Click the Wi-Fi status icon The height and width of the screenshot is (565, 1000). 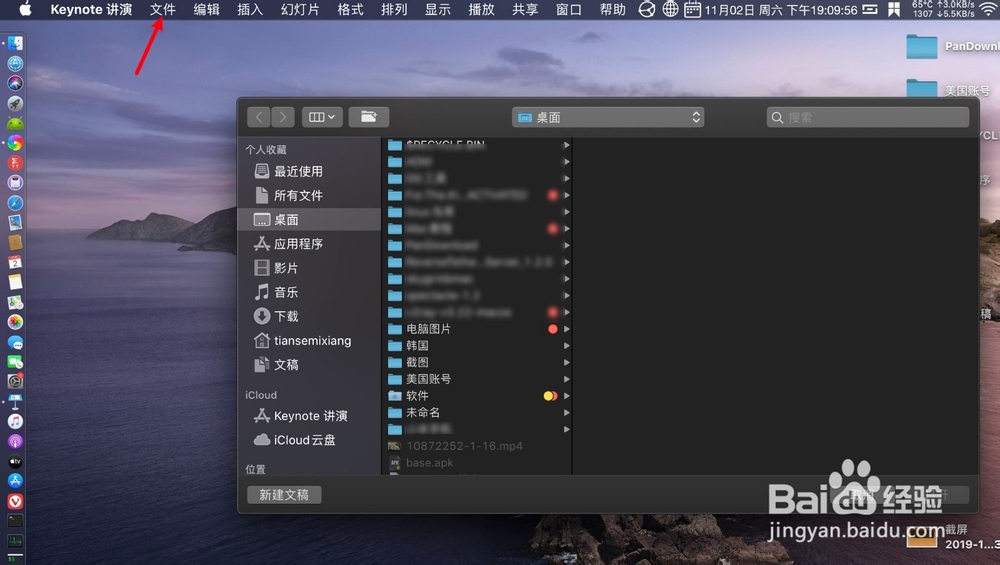click(988, 9)
